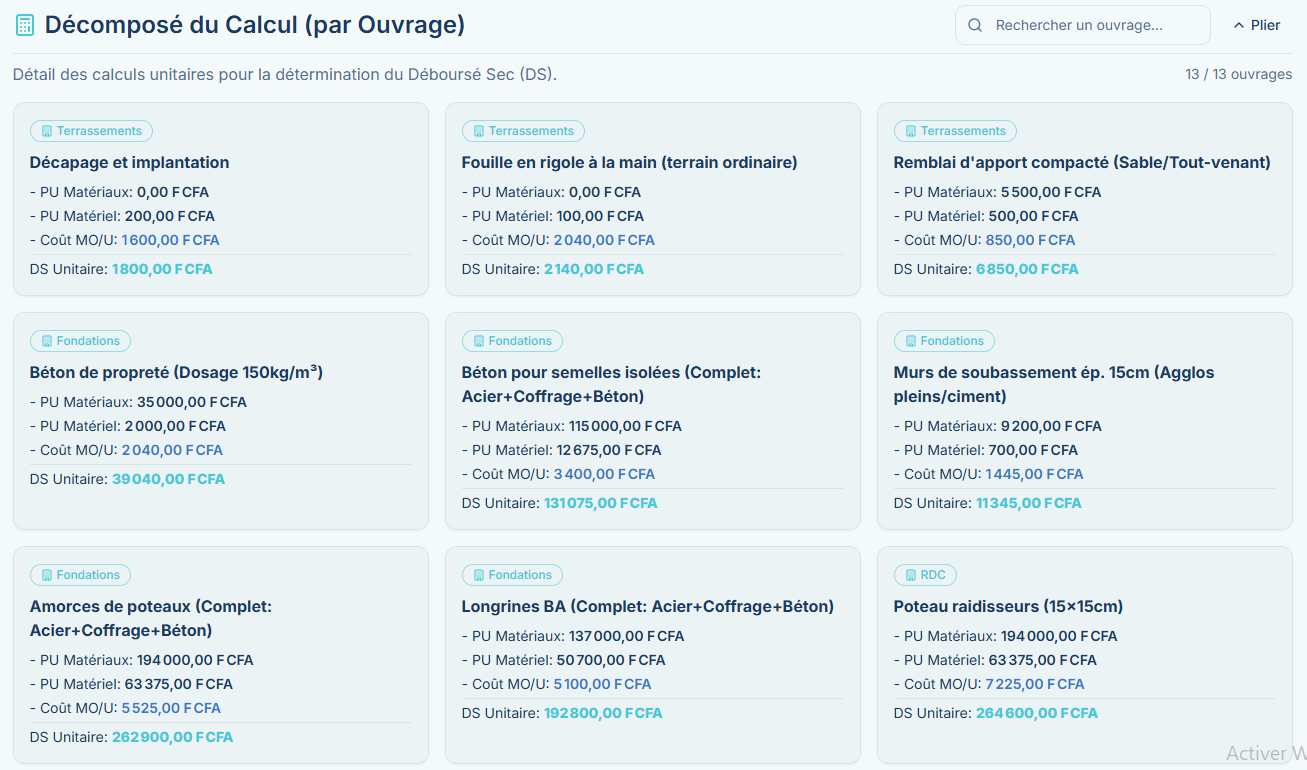
Task: Click the "13 / 13 ouvrages" counter
Action: [1238, 75]
